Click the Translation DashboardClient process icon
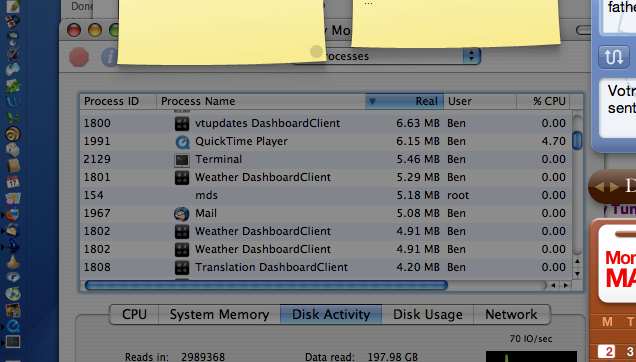This screenshot has width=636, height=362. (182, 267)
